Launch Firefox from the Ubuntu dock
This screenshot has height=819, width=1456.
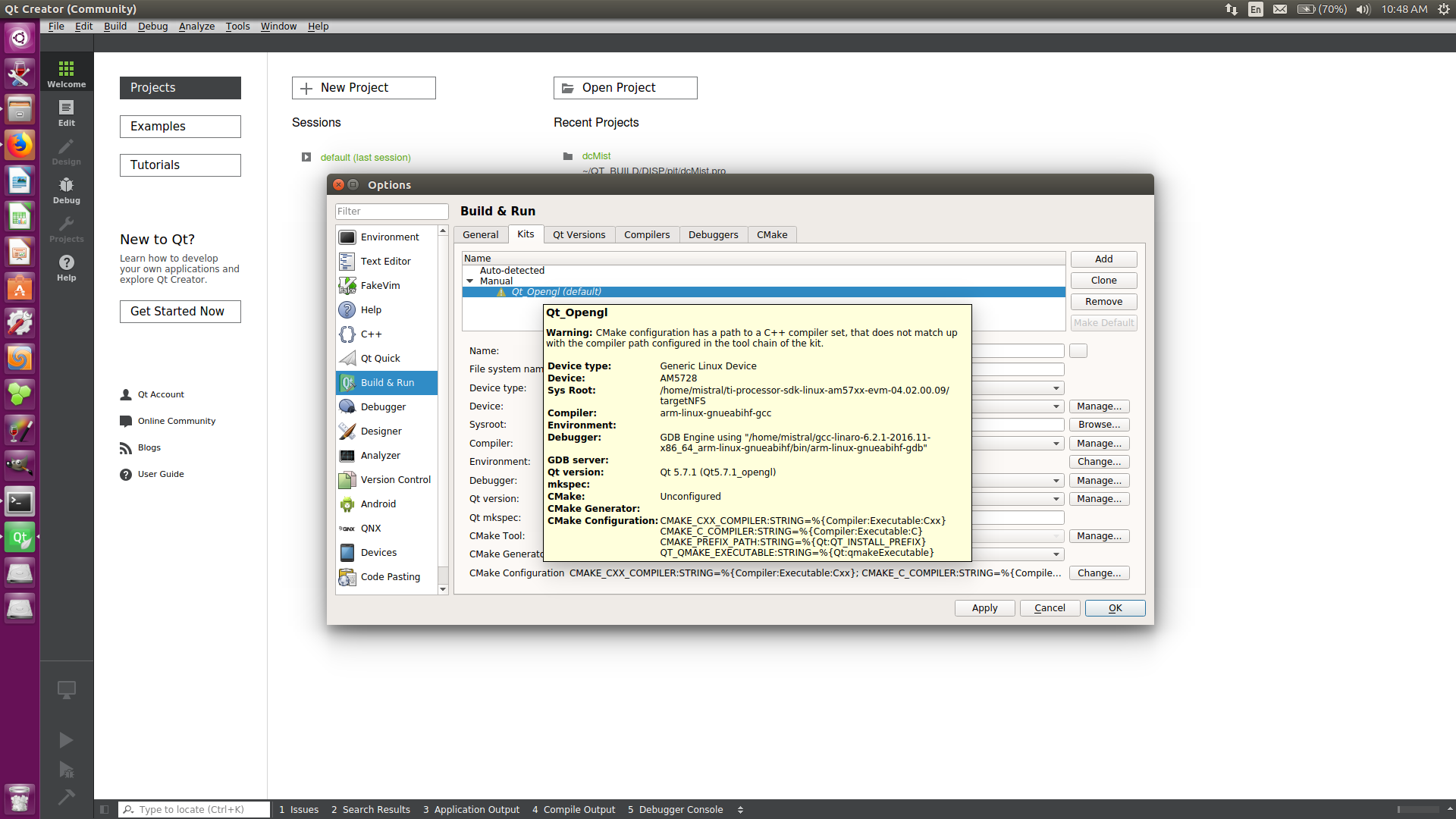point(20,145)
